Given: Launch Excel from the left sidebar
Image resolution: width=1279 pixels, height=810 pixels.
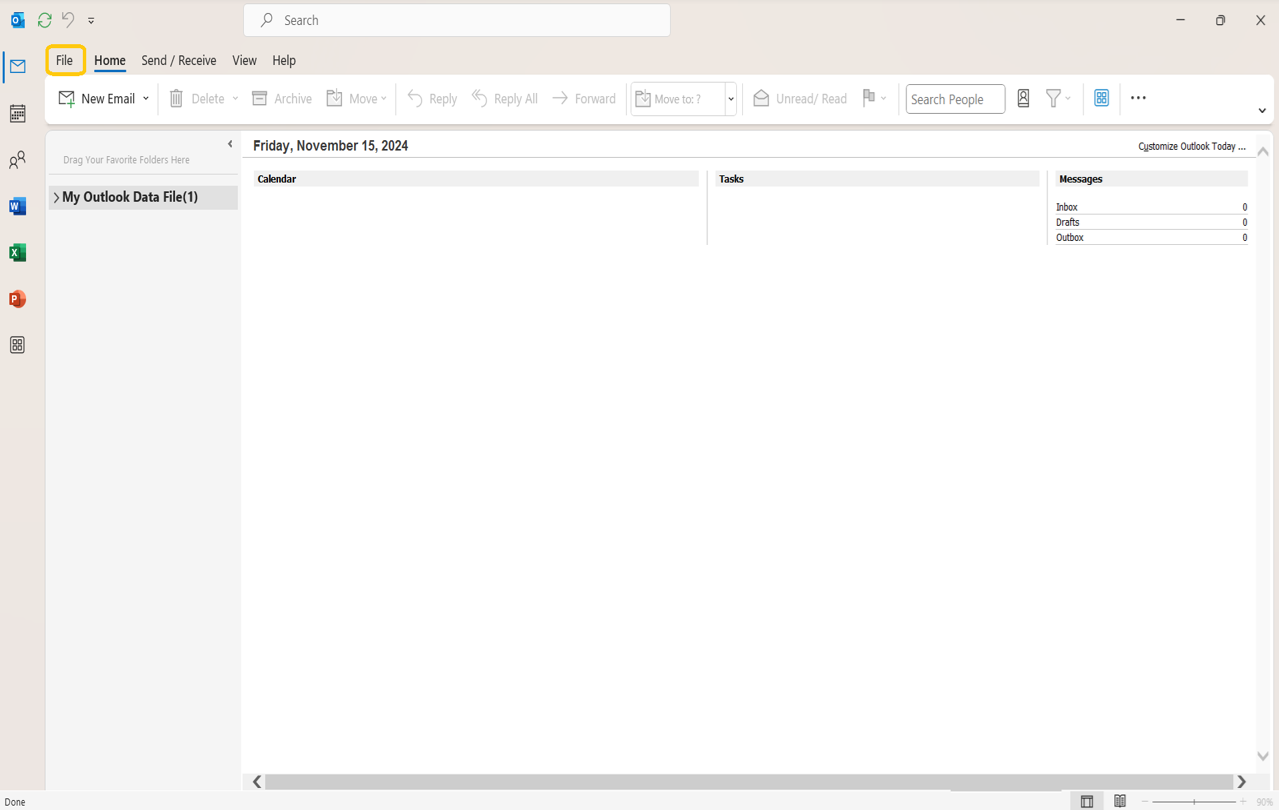Looking at the screenshot, I should click(x=17, y=253).
